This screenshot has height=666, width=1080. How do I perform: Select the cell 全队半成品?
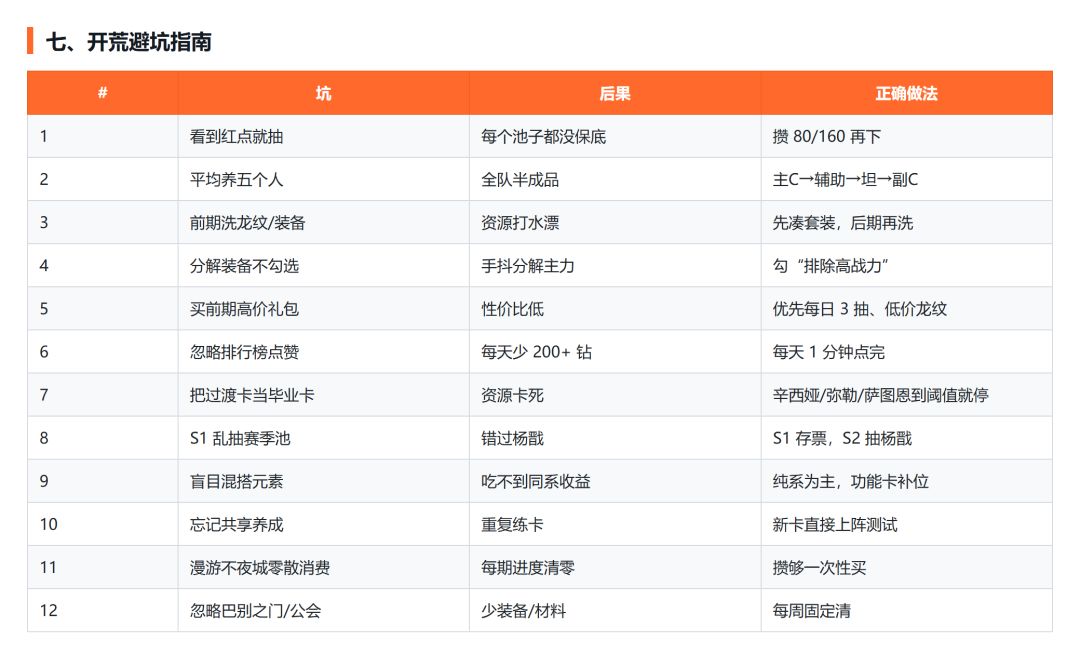(615, 180)
